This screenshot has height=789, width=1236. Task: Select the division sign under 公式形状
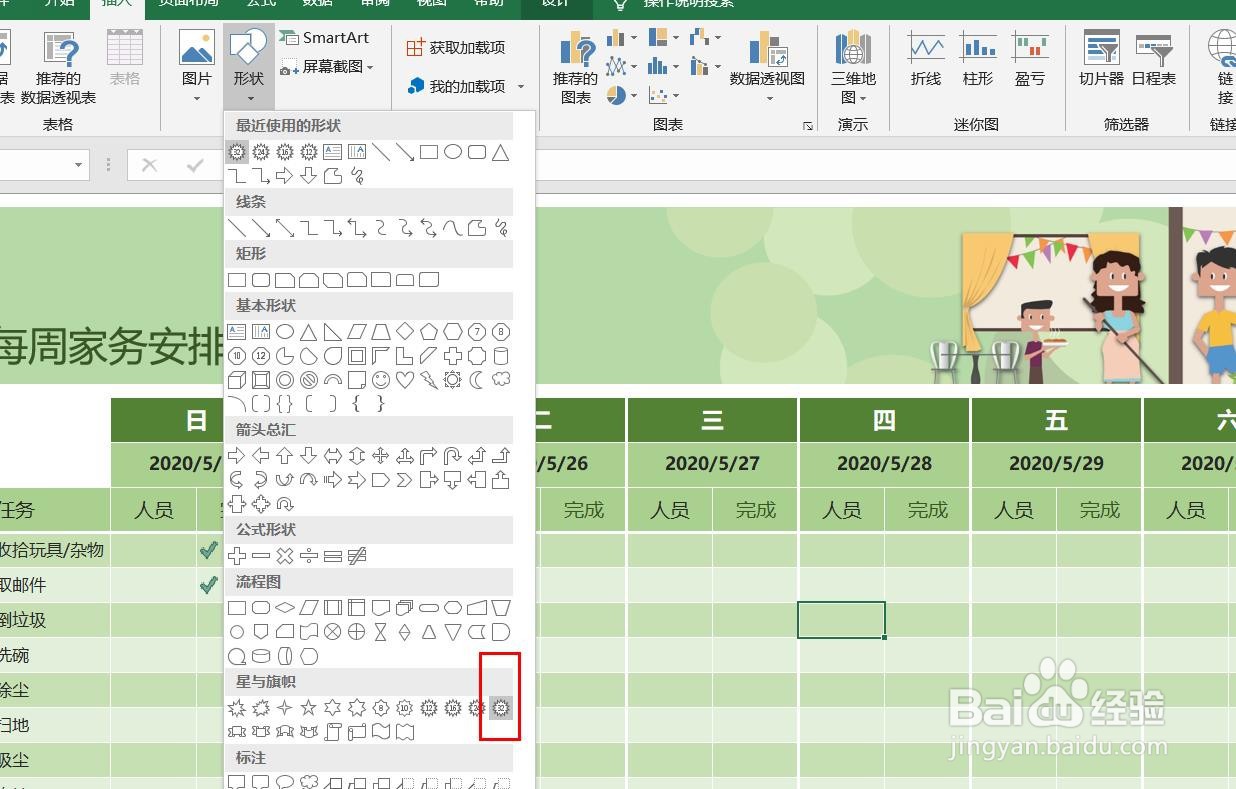pyautogui.click(x=309, y=556)
